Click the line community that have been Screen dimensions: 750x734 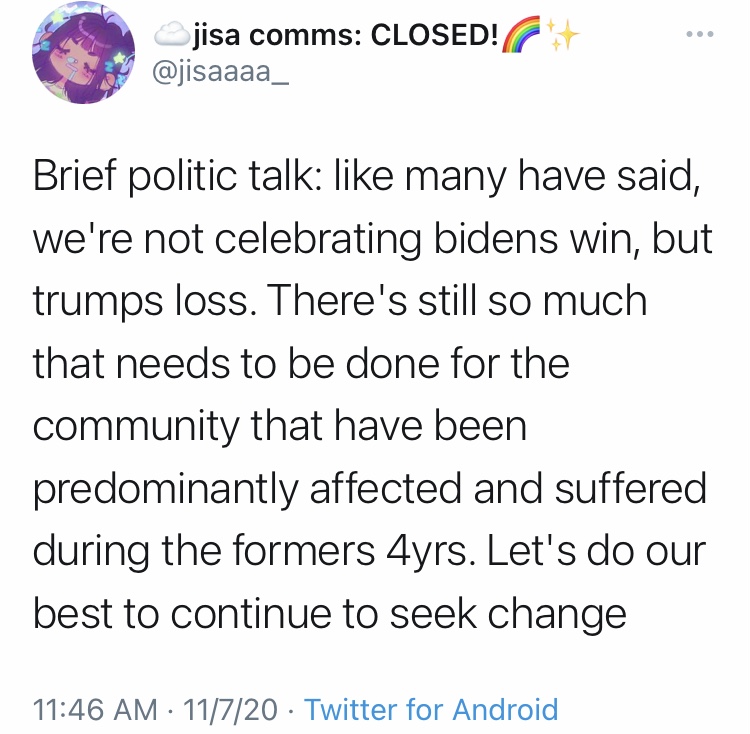tap(280, 427)
